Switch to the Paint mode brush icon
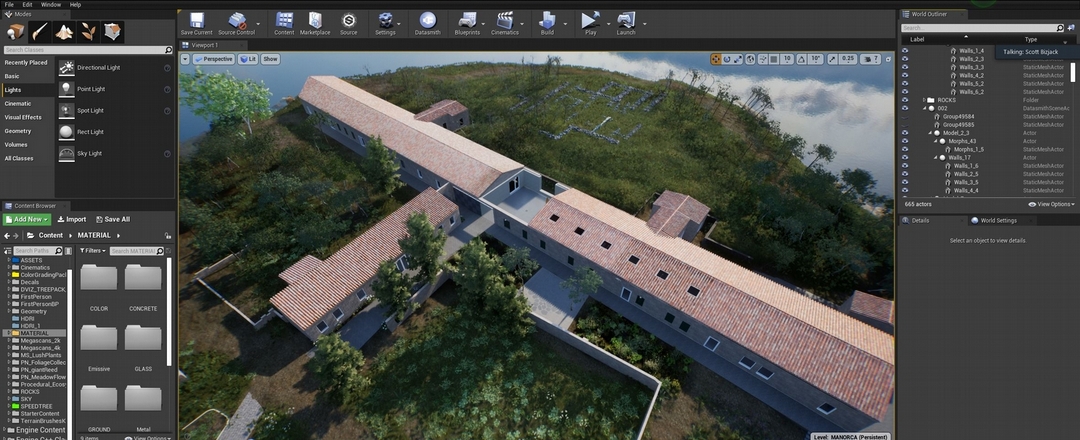This screenshot has height=440, width=1080. coord(40,32)
